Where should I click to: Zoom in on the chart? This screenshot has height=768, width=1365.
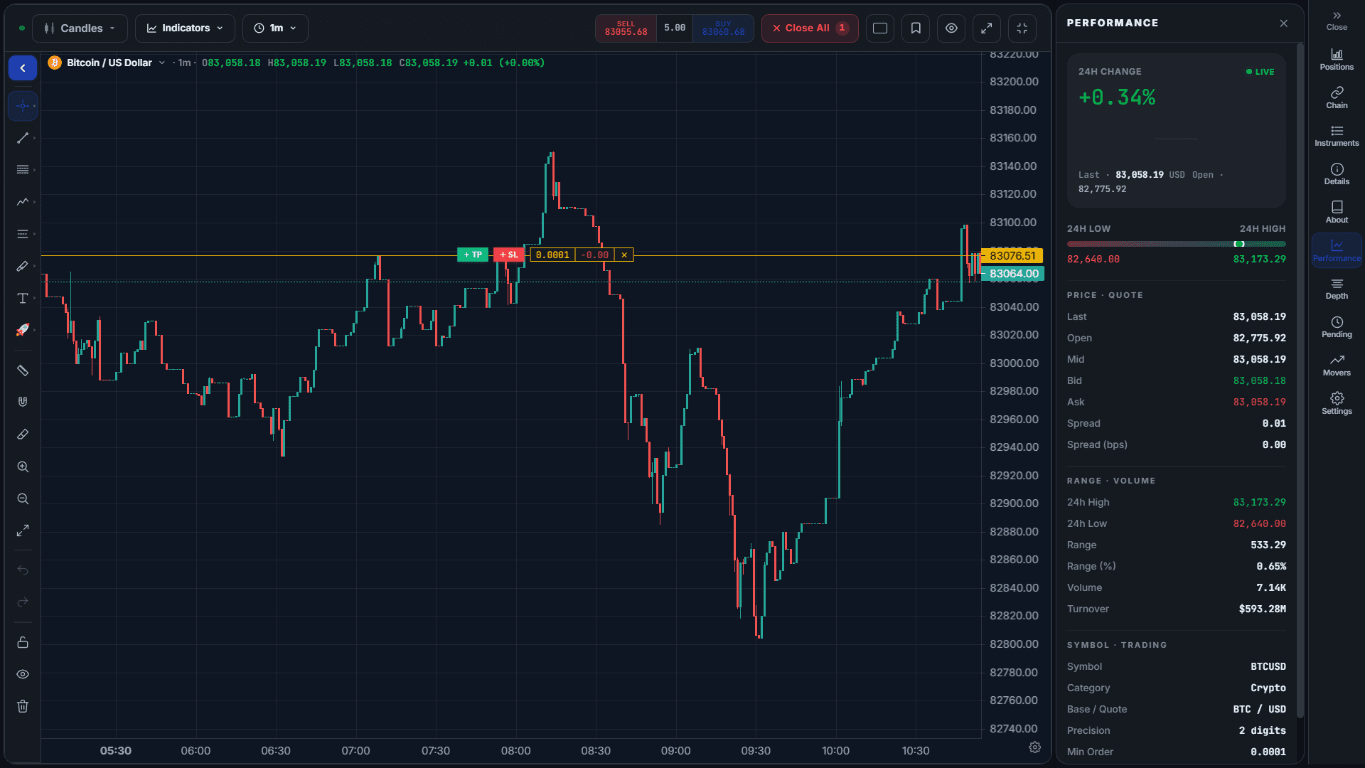[x=23, y=467]
